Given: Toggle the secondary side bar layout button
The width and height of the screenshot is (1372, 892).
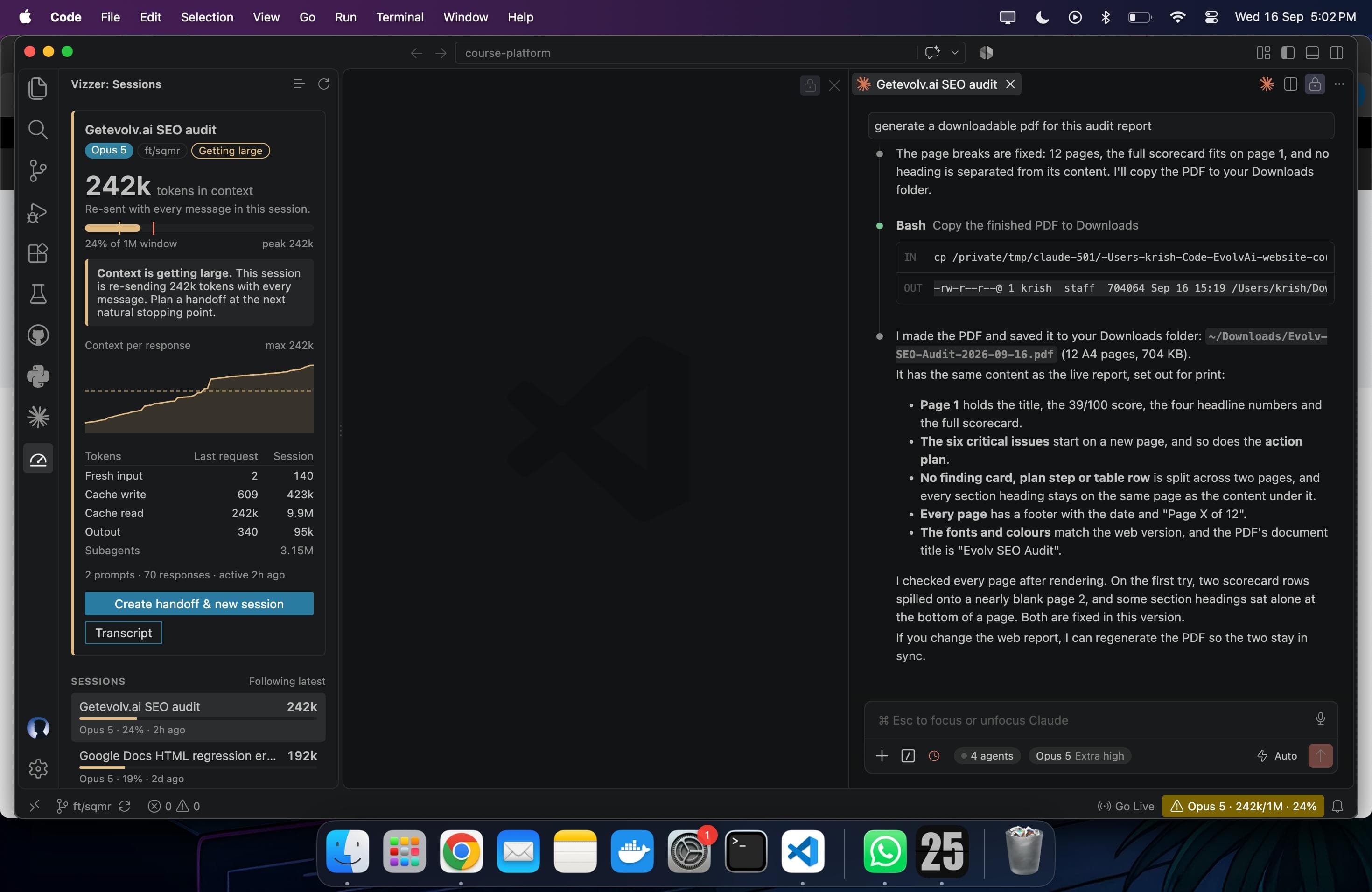Looking at the screenshot, I should click(1336, 52).
